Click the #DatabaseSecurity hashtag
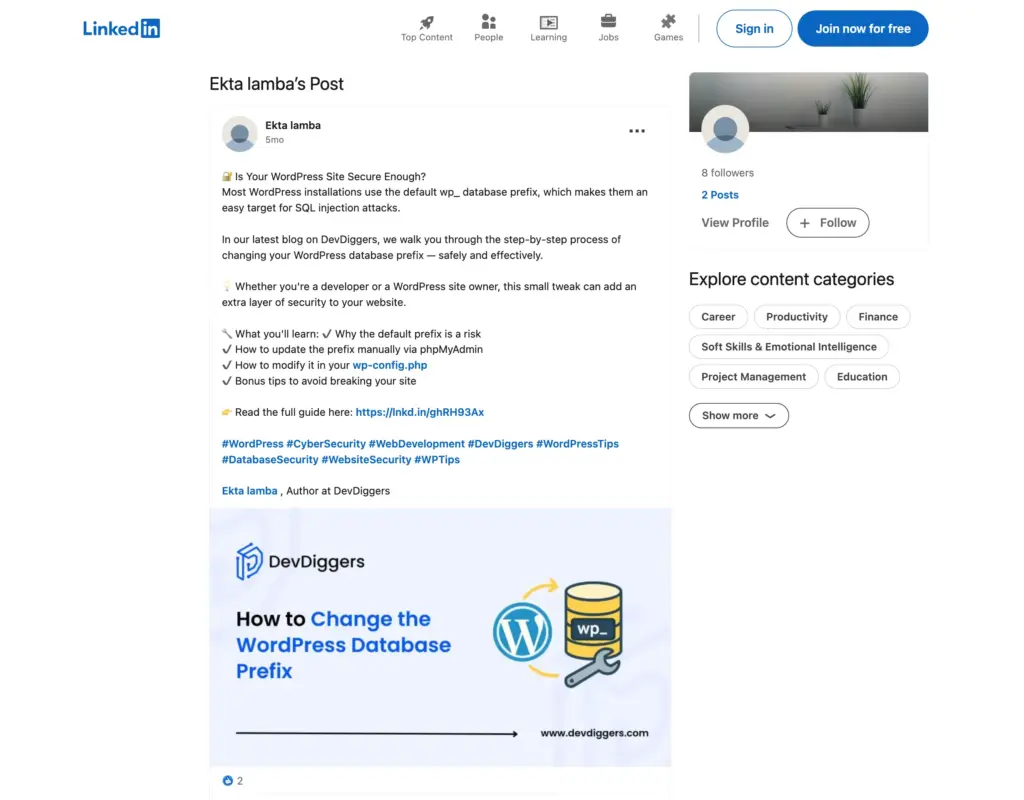 click(x=270, y=459)
